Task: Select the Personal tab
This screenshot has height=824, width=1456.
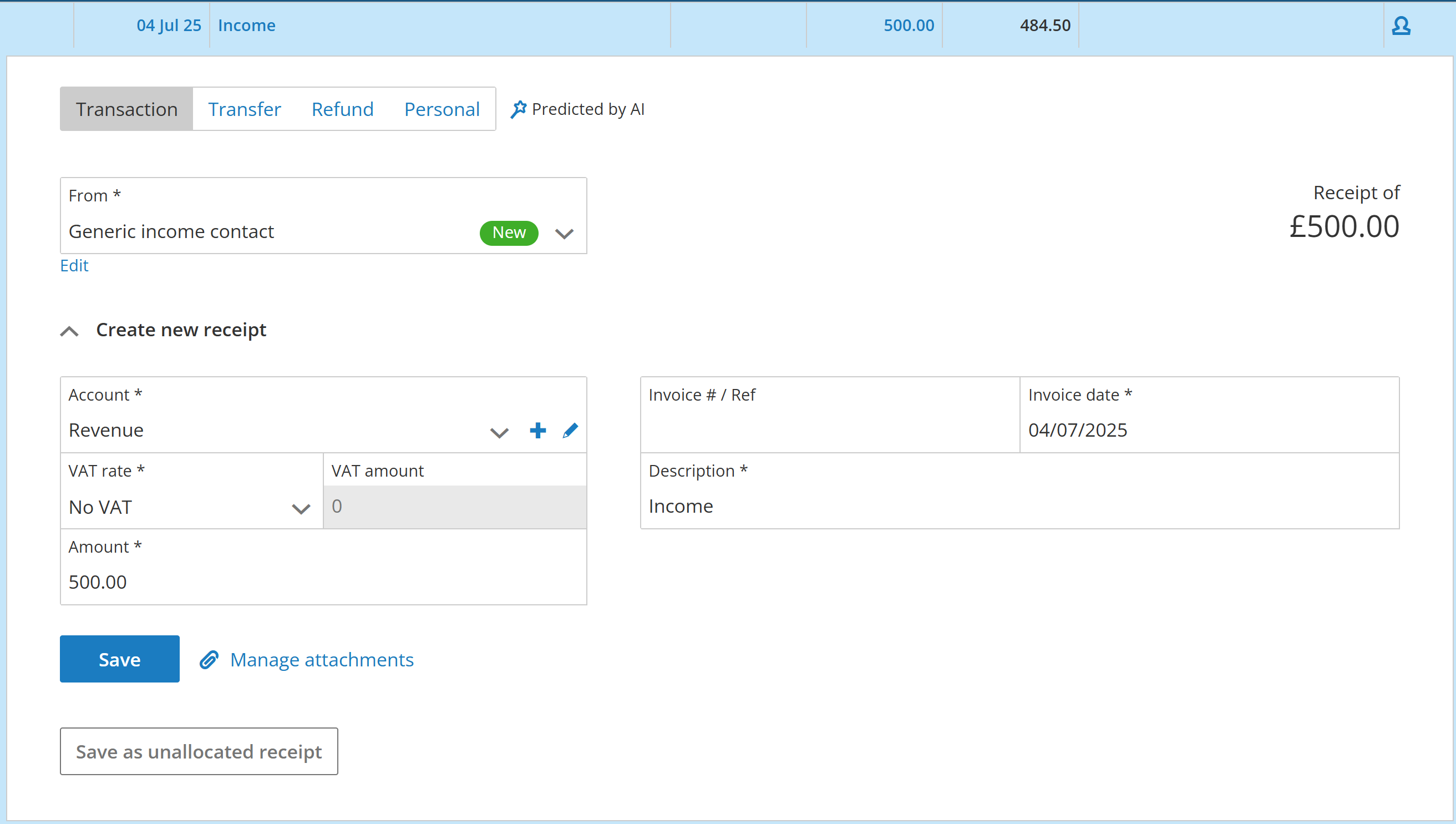Action: [442, 109]
